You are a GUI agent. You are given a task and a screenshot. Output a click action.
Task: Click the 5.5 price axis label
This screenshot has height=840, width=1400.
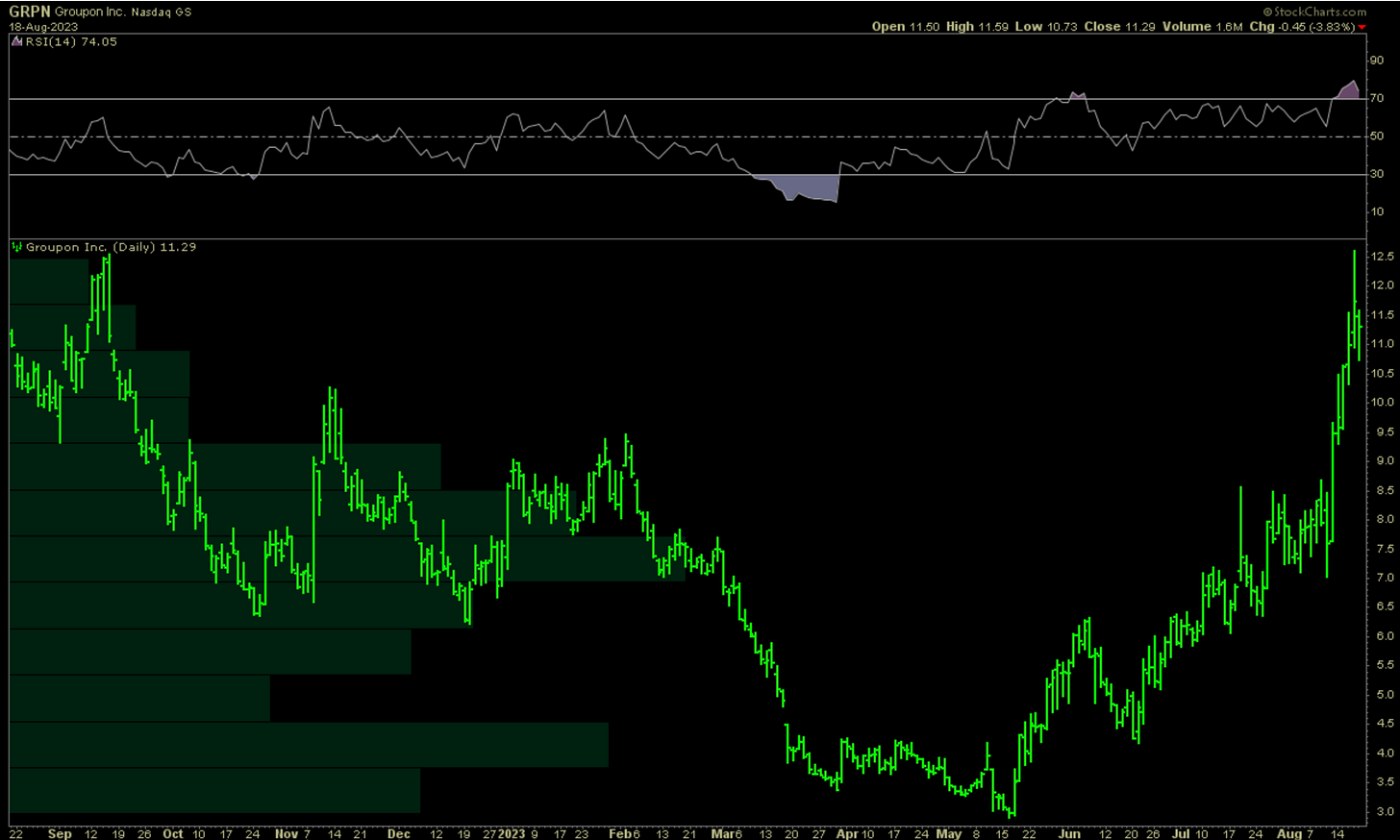pyautogui.click(x=1385, y=665)
